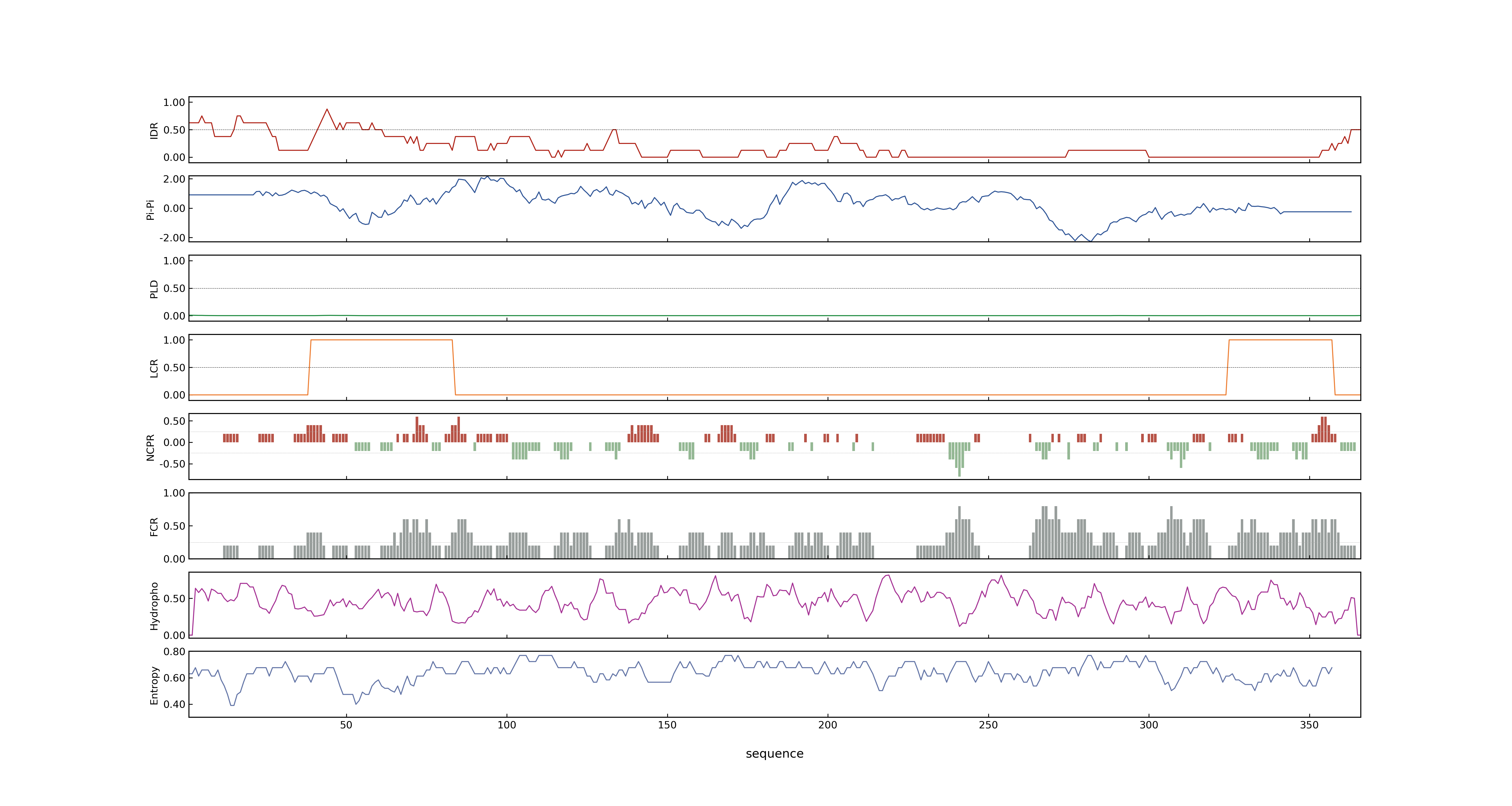
Task: Click the 0.50 tick on Hydropho axis
Action: (x=174, y=599)
